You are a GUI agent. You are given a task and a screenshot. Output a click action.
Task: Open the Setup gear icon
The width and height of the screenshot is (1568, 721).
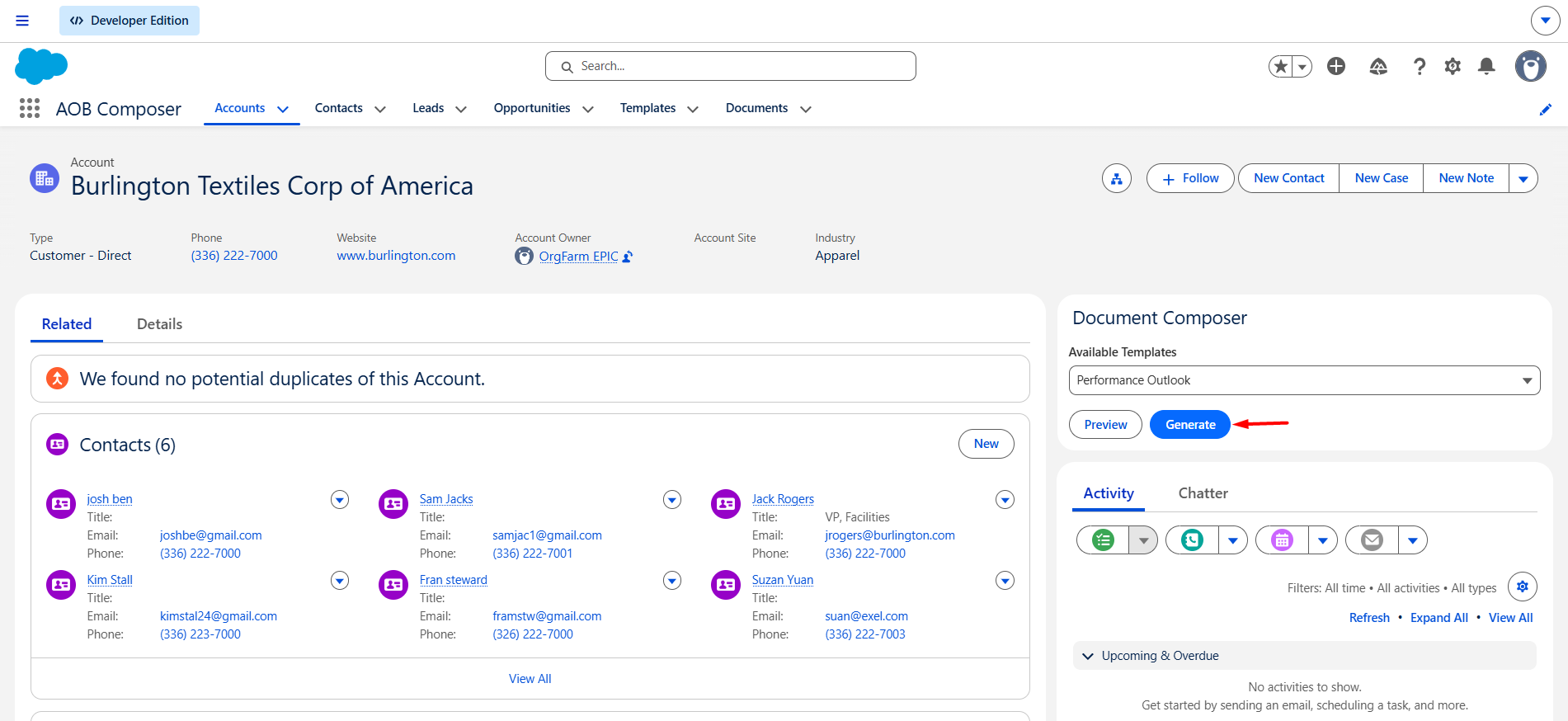tap(1453, 66)
